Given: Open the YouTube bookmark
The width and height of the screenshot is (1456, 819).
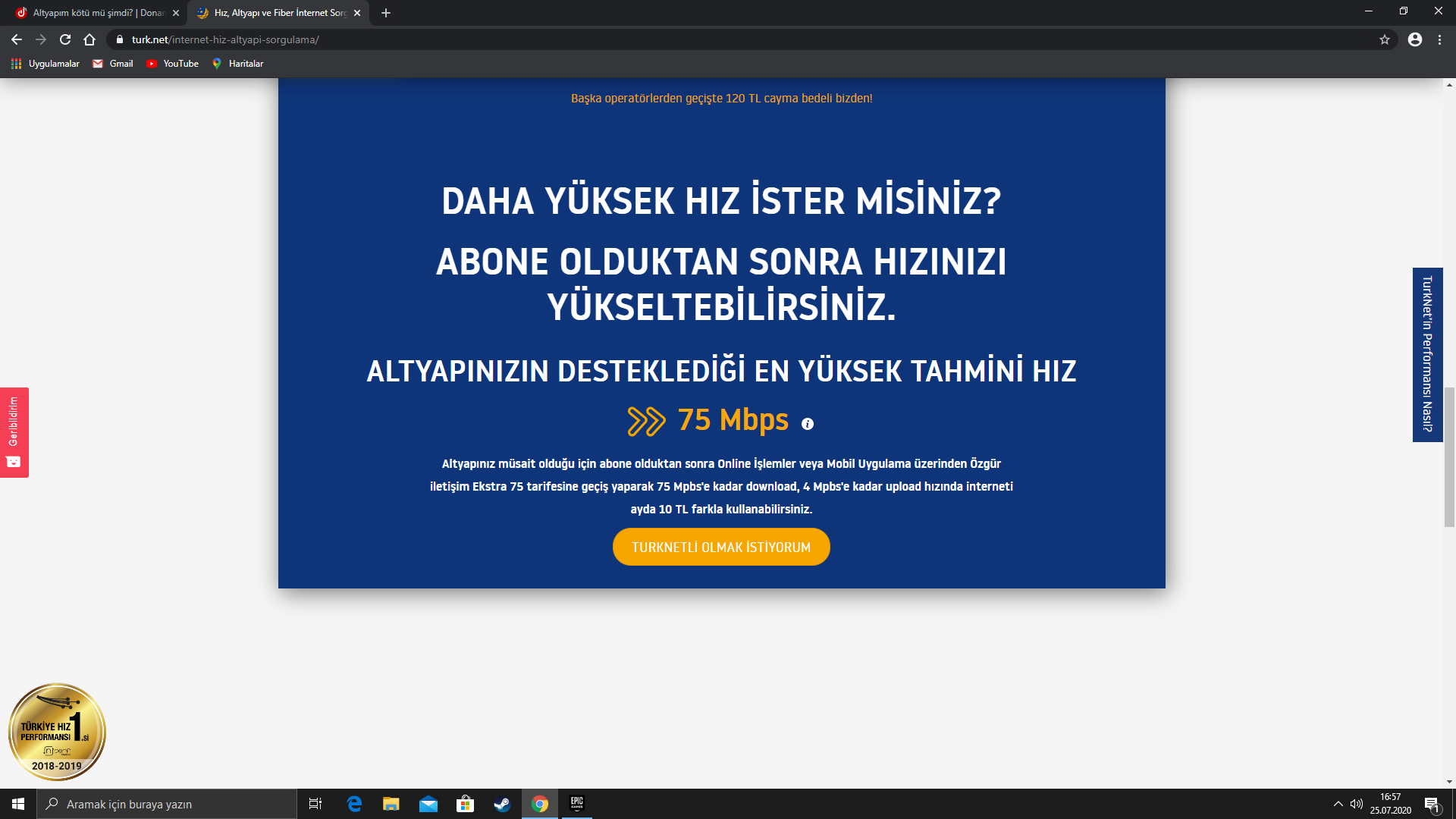Looking at the screenshot, I should 173,64.
